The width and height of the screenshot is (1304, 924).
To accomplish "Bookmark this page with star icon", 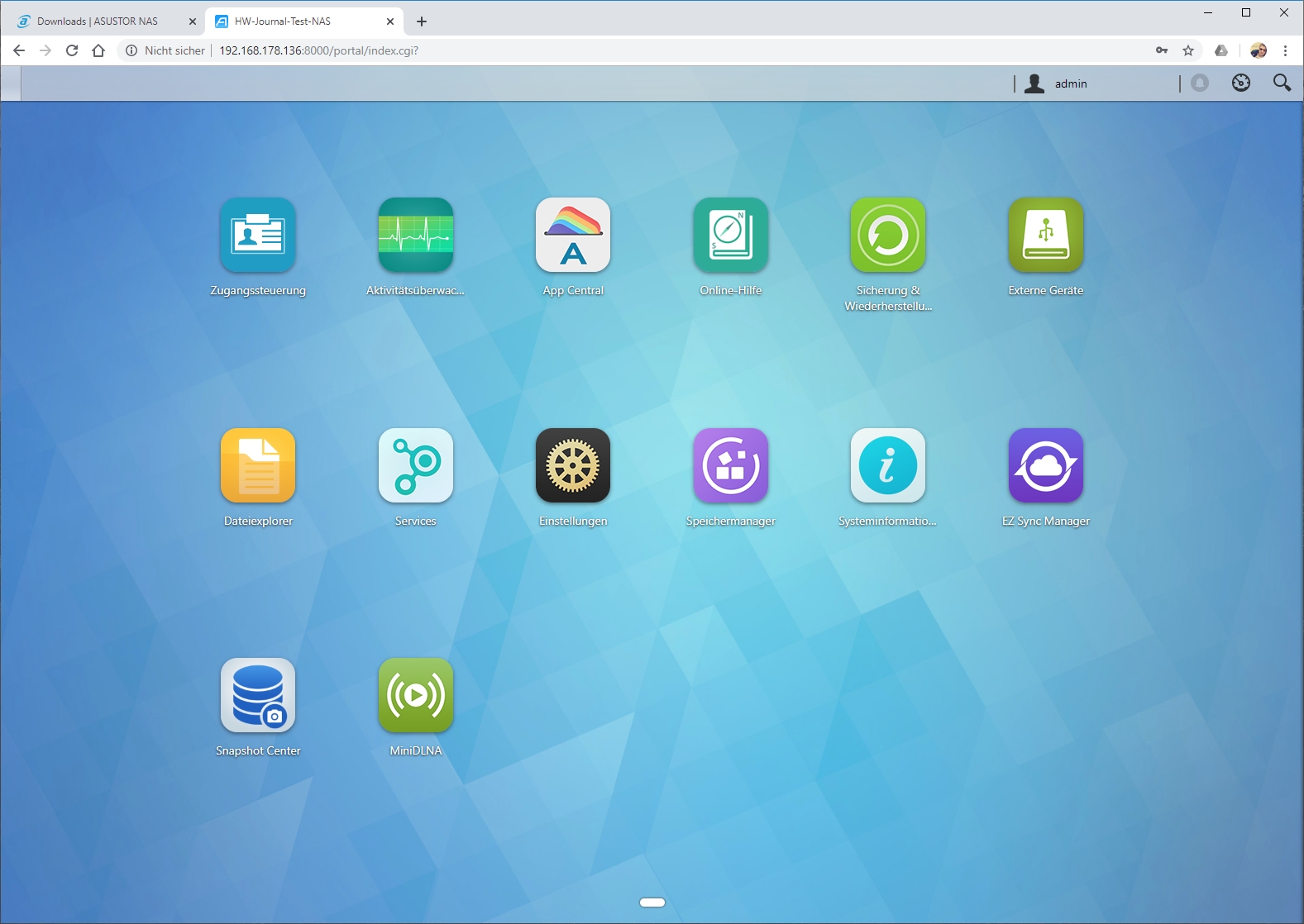I will [x=1188, y=50].
